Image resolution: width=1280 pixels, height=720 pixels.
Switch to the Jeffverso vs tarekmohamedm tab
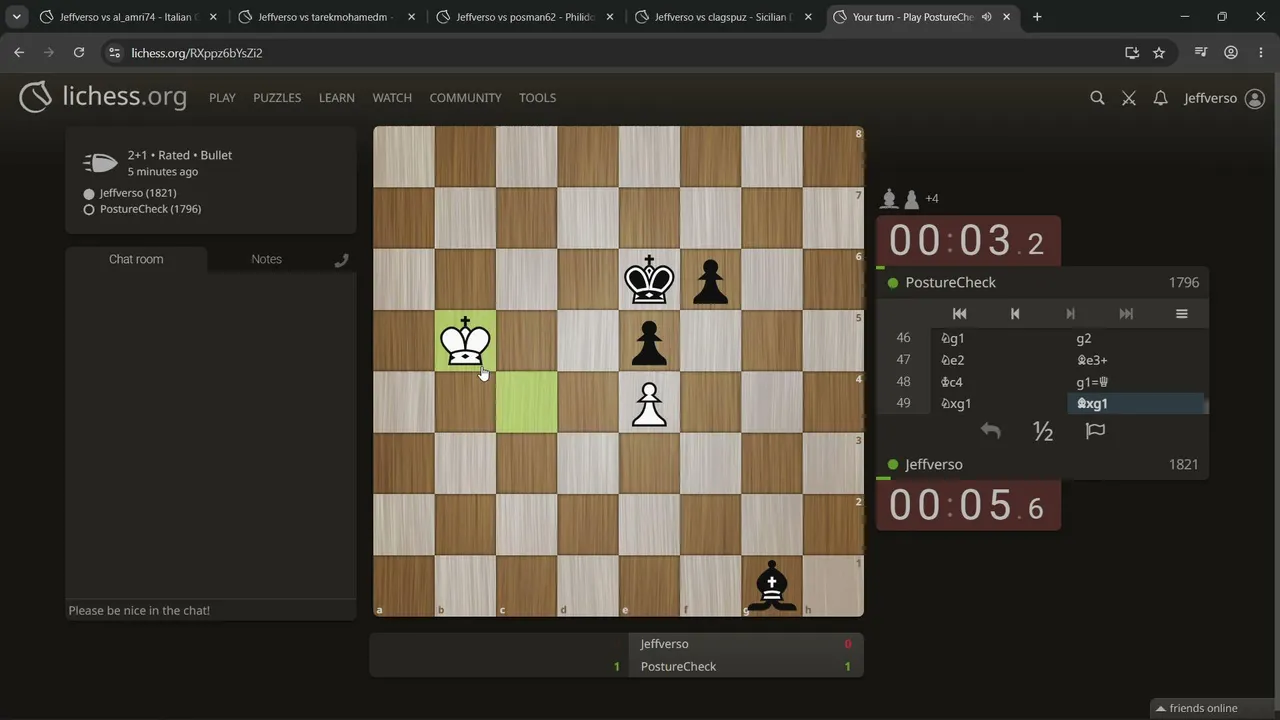coord(325,17)
